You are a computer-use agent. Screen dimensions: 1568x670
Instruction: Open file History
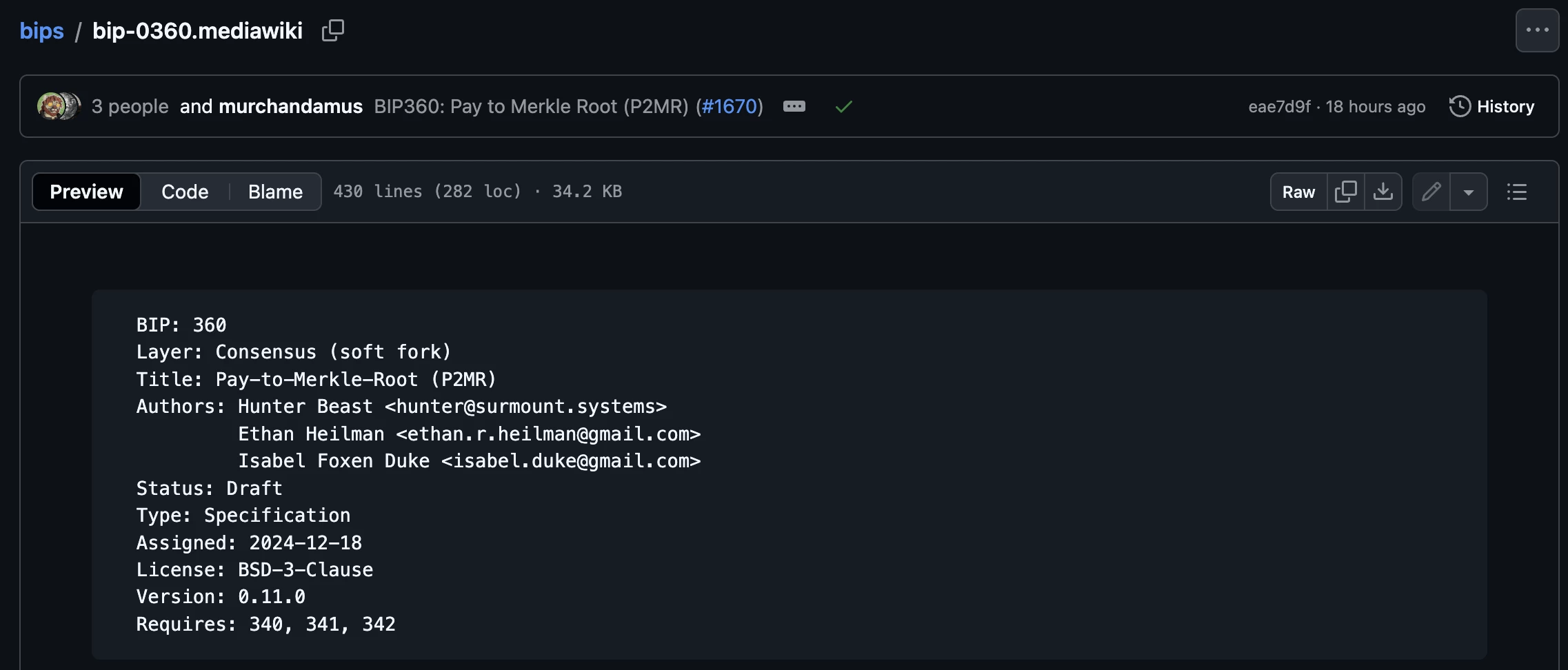(1492, 106)
